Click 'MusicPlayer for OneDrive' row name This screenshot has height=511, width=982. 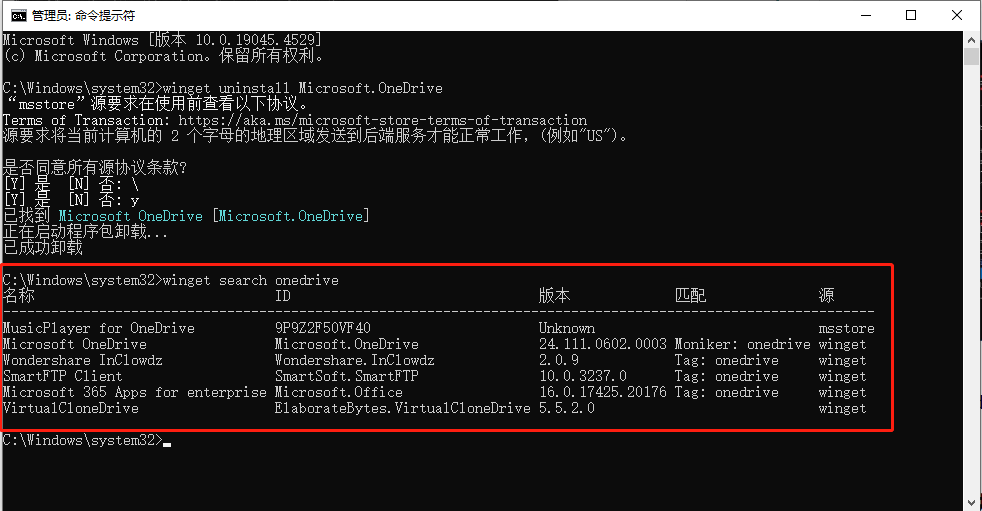click(x=98, y=328)
